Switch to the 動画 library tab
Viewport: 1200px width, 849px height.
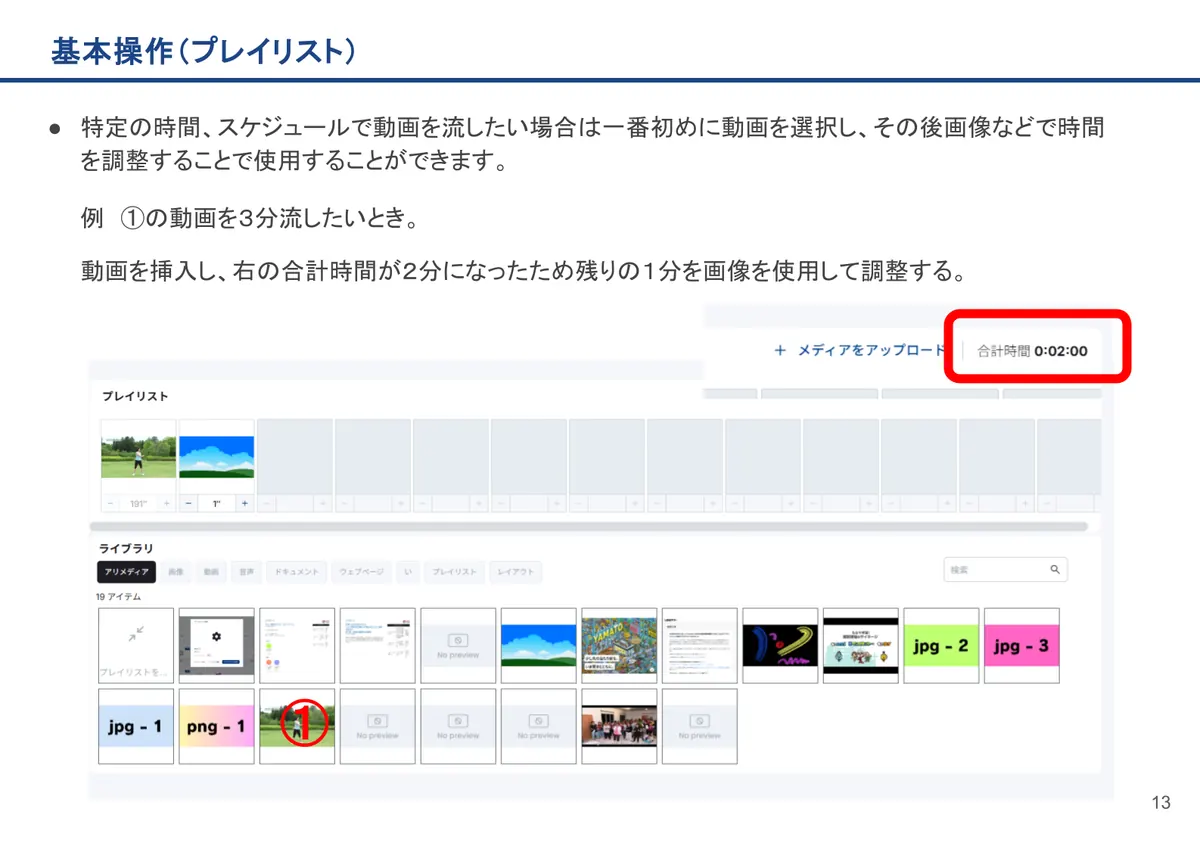pyautogui.click(x=210, y=572)
